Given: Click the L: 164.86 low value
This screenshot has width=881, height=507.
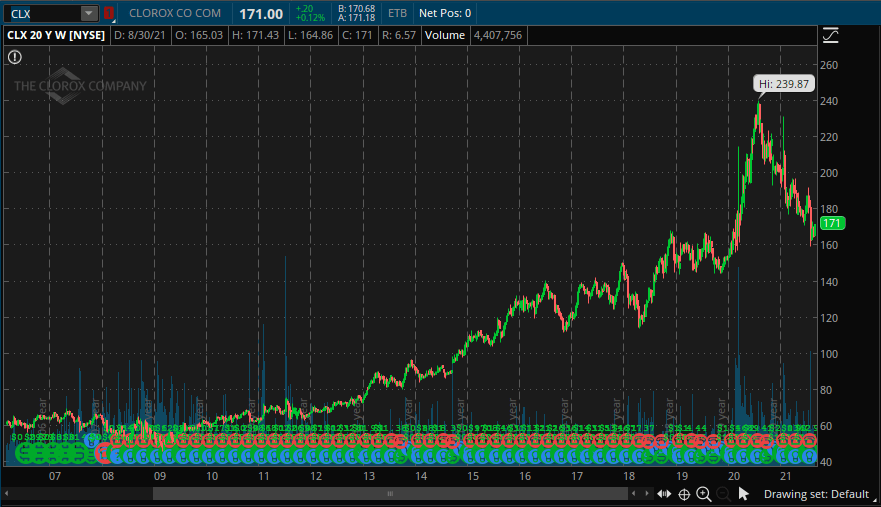Looking at the screenshot, I should 311,35.
